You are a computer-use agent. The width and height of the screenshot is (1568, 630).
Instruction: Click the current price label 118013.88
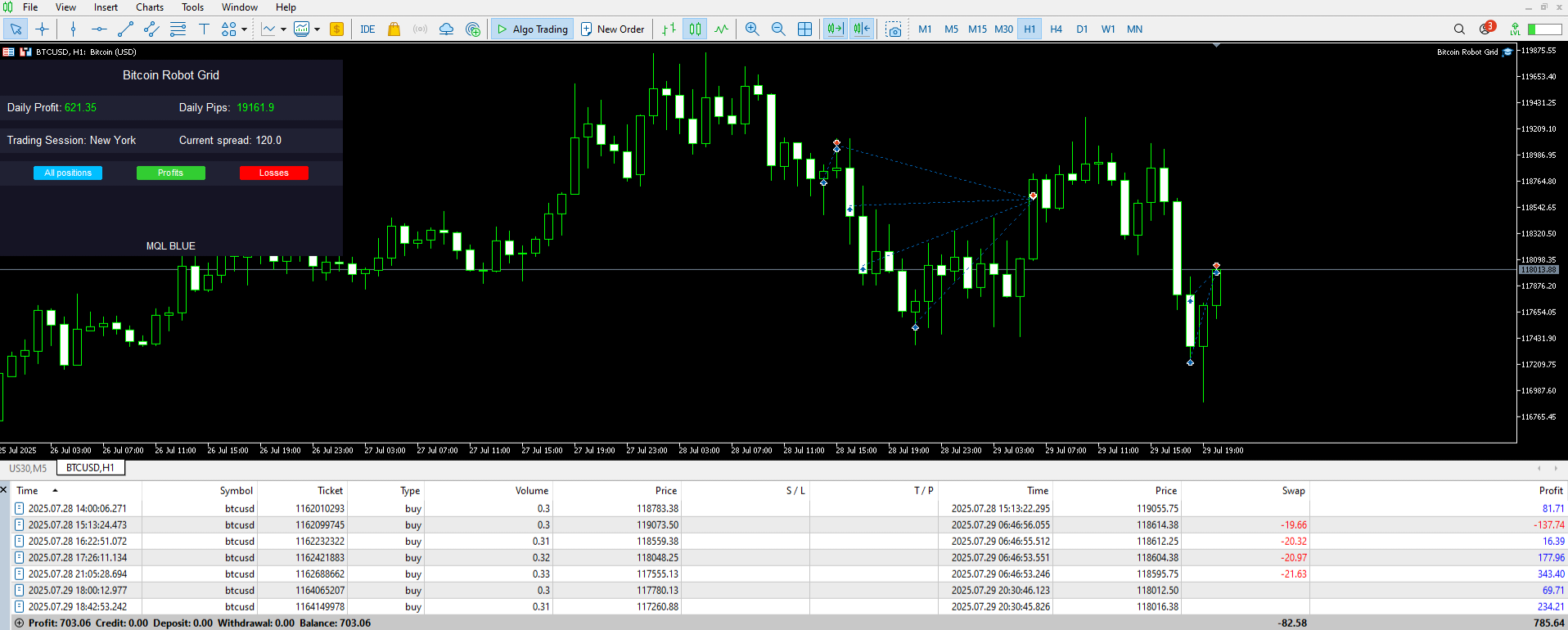(x=1539, y=270)
